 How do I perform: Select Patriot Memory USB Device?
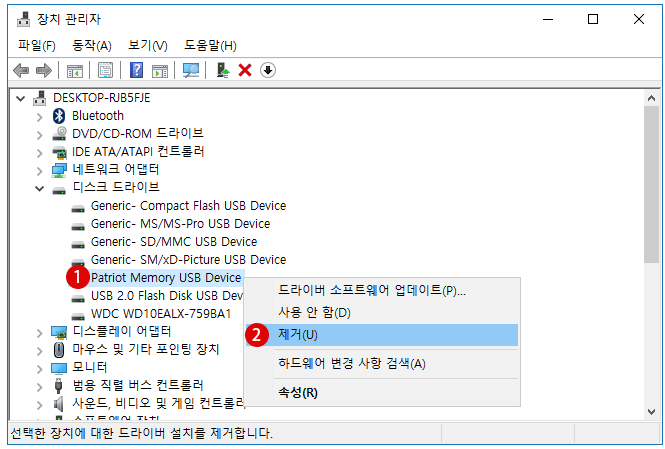(166, 278)
